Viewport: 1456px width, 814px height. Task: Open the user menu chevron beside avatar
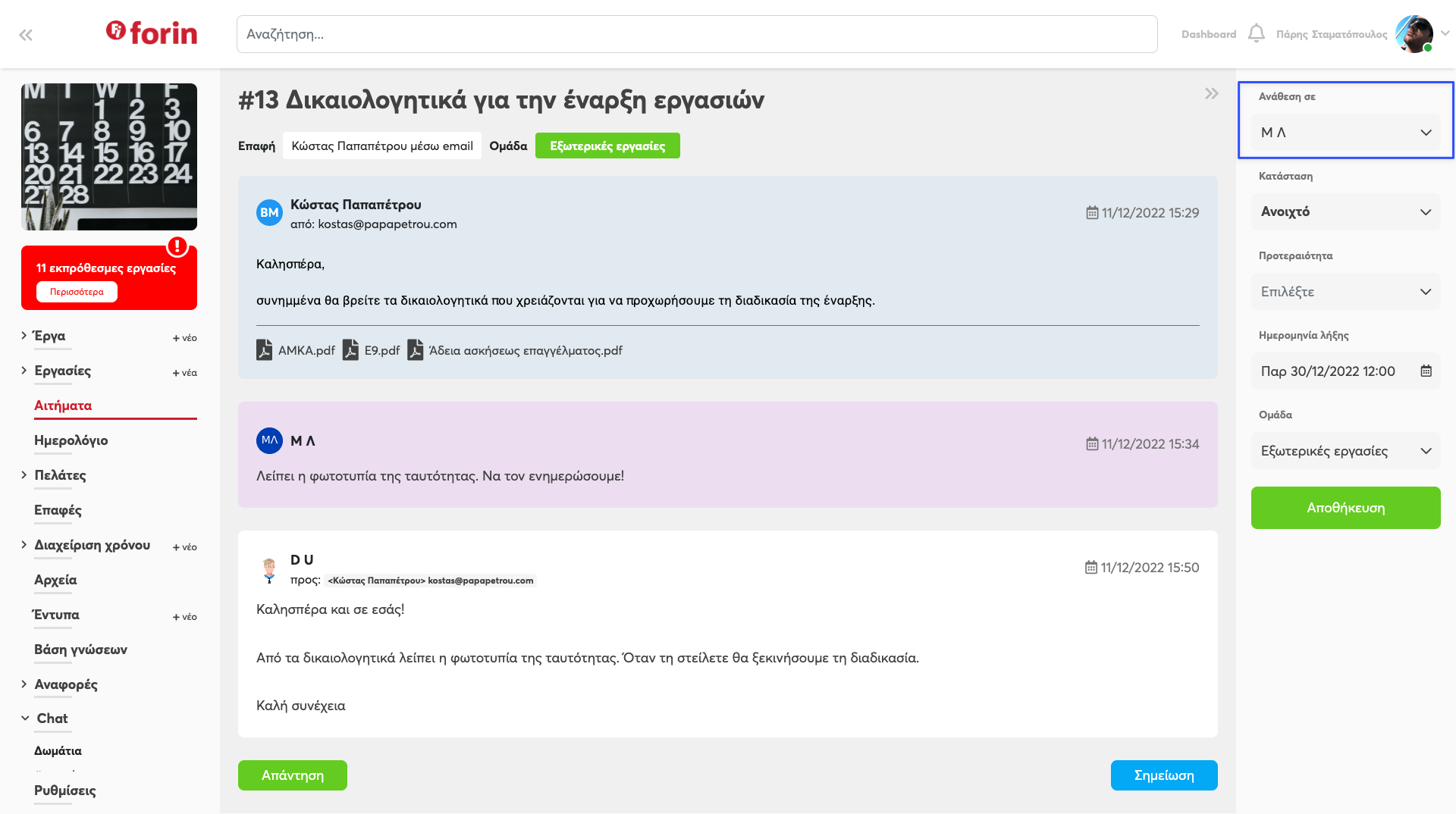click(1445, 33)
